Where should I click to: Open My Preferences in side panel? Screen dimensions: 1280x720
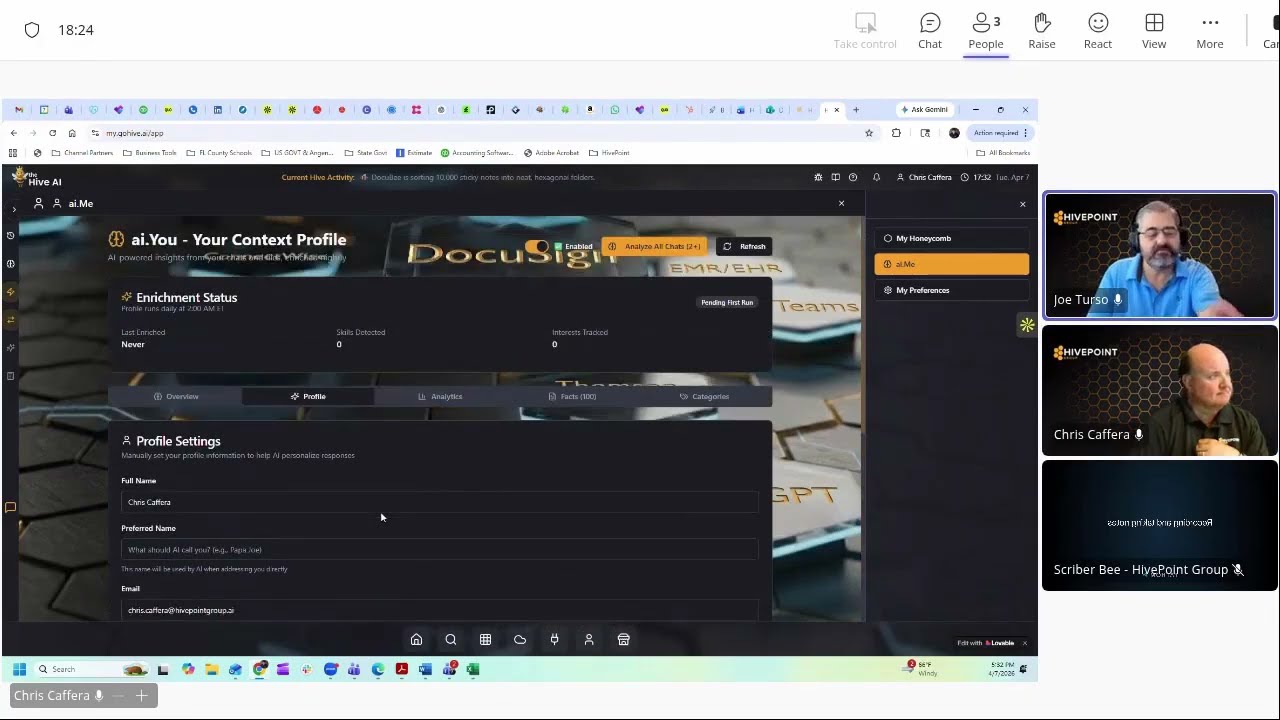(951, 290)
